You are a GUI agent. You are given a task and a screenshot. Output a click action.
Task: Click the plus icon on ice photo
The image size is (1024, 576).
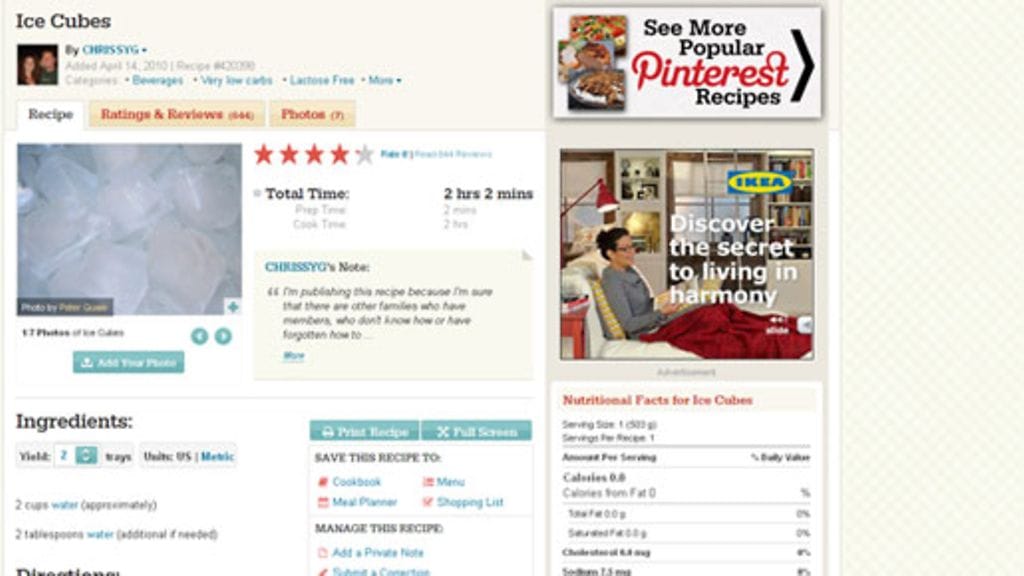(233, 307)
